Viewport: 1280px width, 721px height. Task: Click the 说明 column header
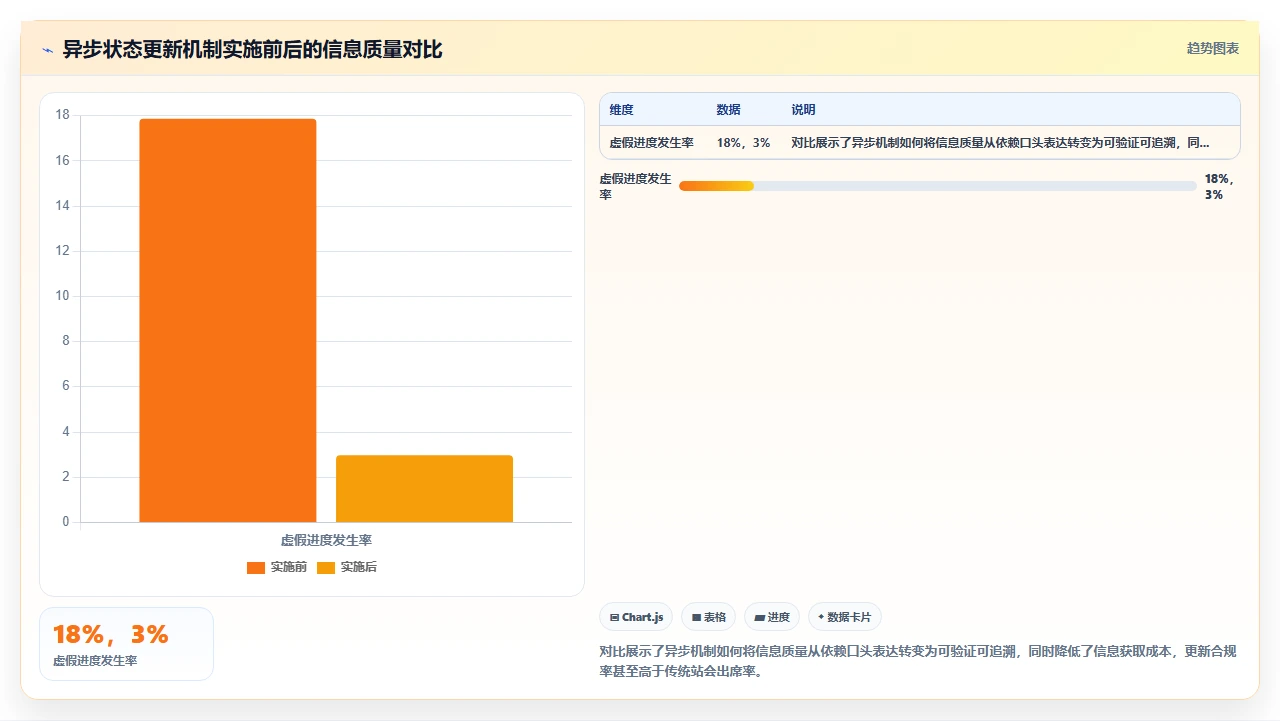(804, 110)
